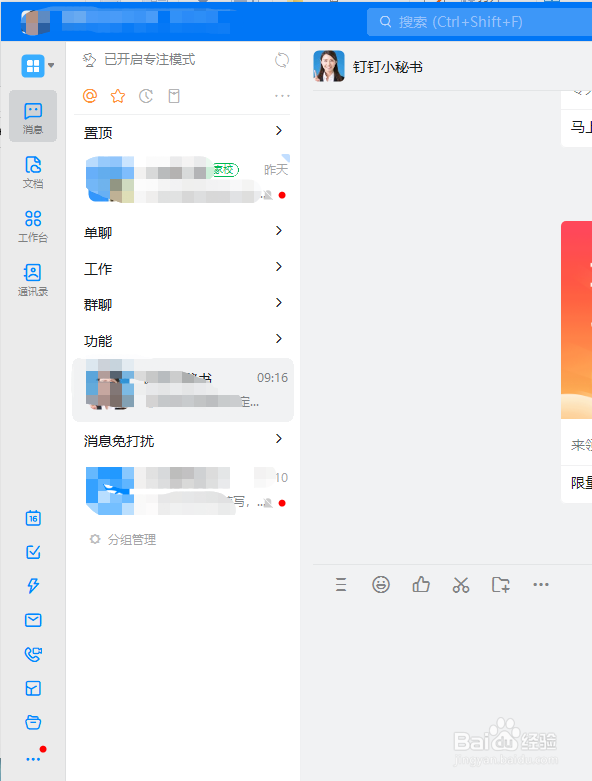The width and height of the screenshot is (592, 781).
Task: Open the bookmark note filter icon
Action: click(174, 96)
